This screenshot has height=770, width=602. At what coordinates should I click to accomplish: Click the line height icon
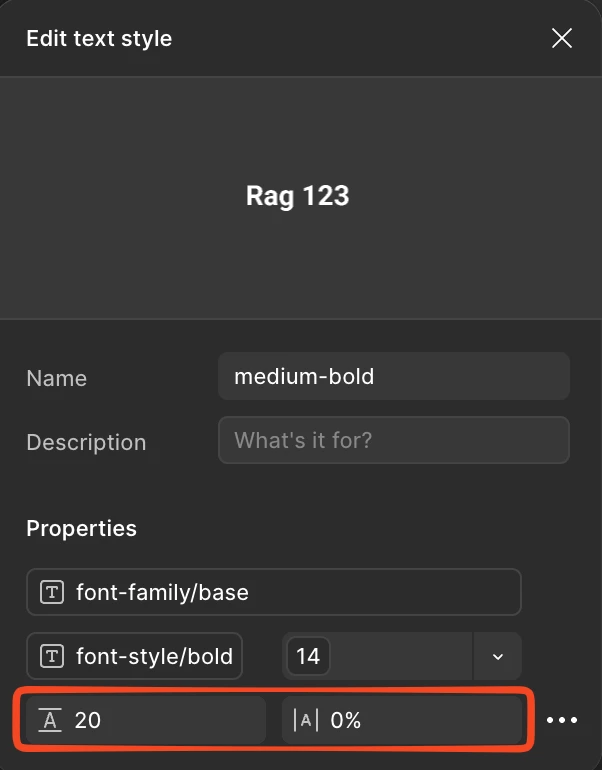tap(50, 720)
